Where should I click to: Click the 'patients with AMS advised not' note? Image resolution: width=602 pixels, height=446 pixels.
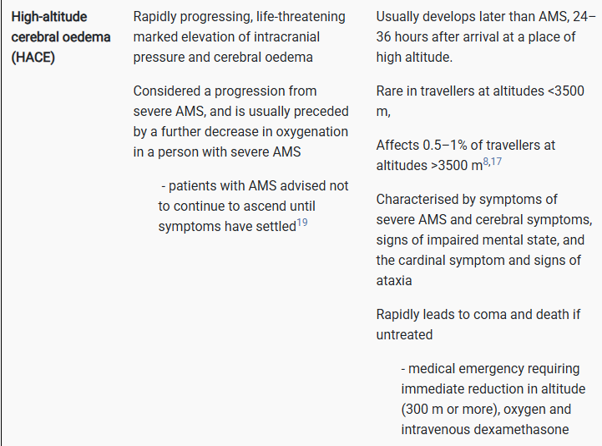[253, 206]
